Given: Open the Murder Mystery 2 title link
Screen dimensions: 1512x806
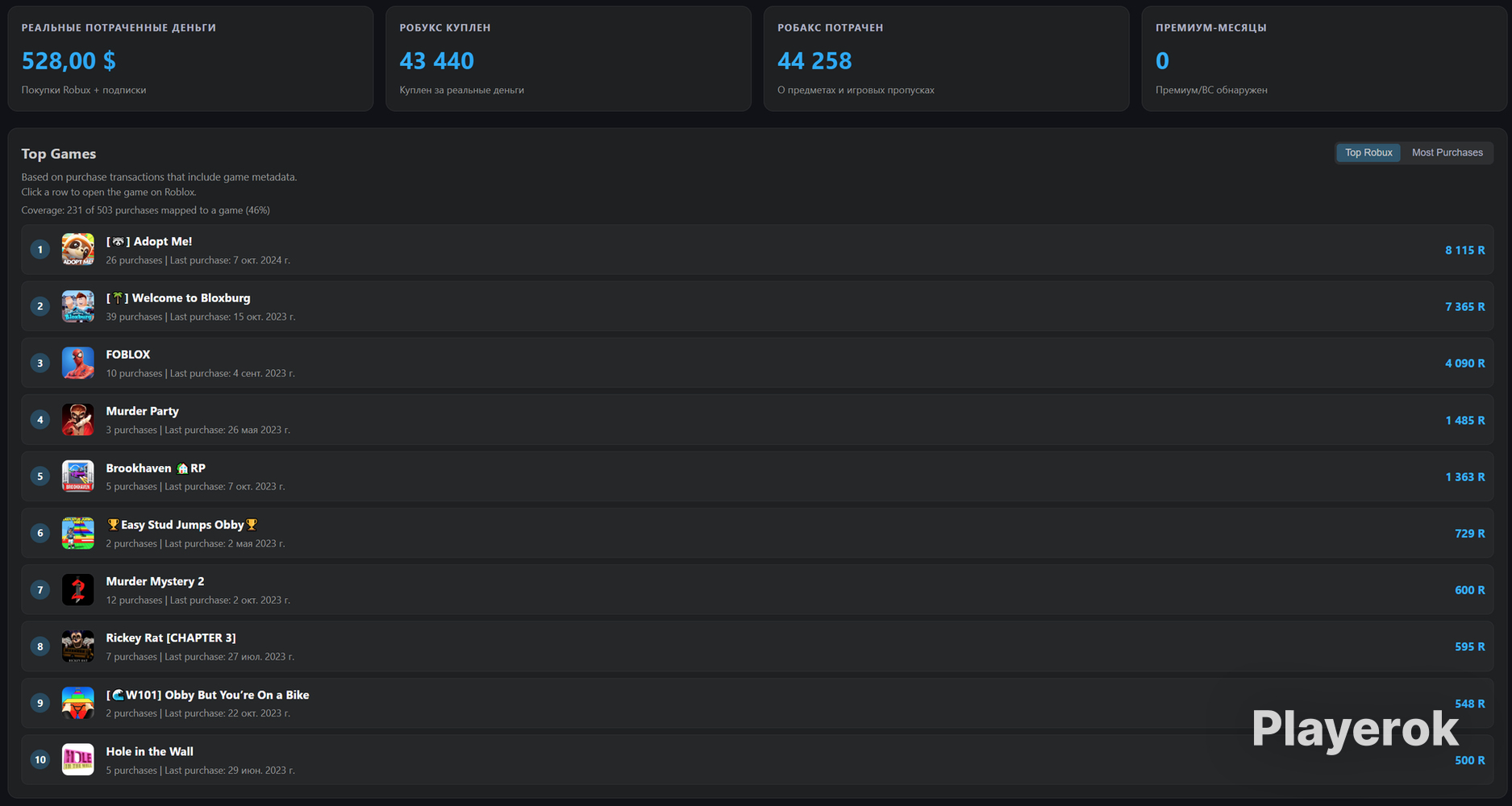Looking at the screenshot, I should point(155,581).
